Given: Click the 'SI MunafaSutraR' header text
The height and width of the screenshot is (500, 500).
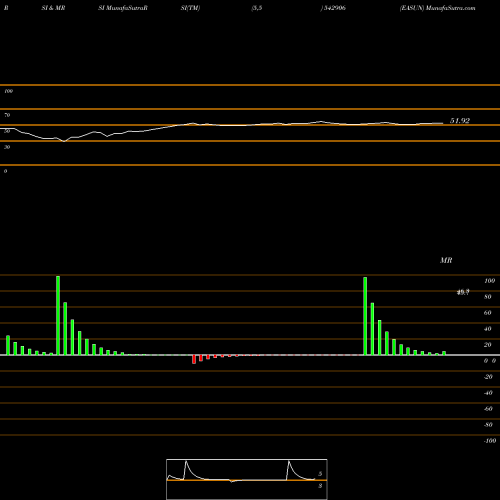Looking at the screenshot, I should coord(123,8).
